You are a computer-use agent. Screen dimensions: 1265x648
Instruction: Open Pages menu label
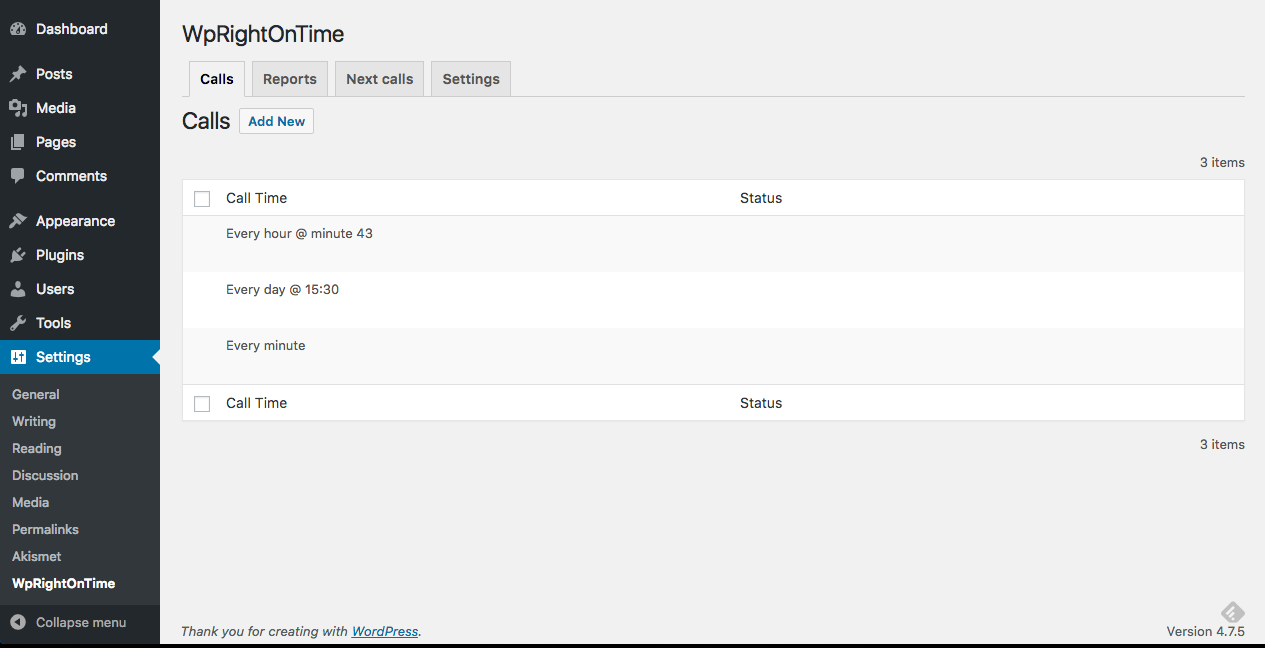click(x=56, y=142)
